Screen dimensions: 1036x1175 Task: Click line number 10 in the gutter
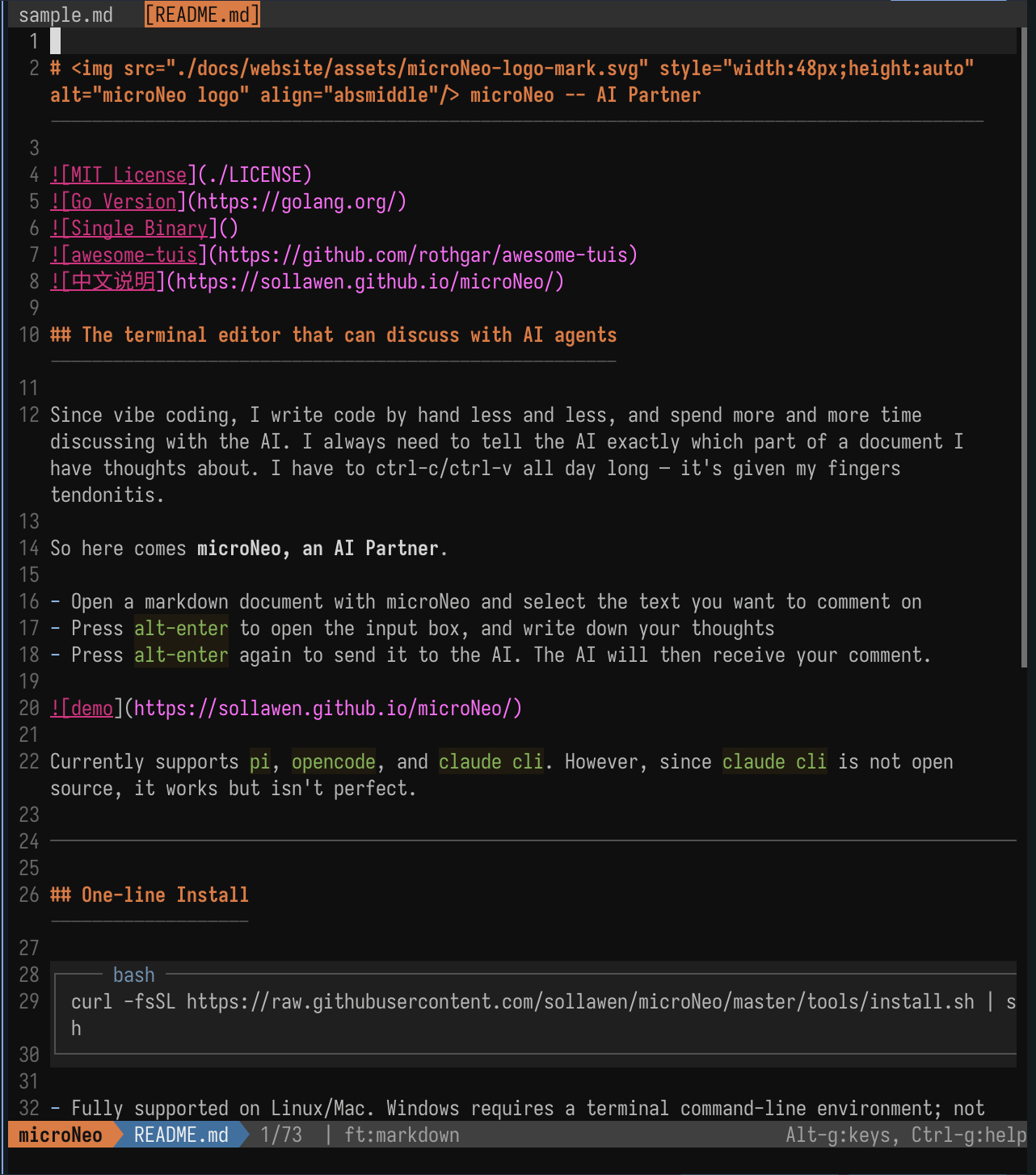click(29, 335)
